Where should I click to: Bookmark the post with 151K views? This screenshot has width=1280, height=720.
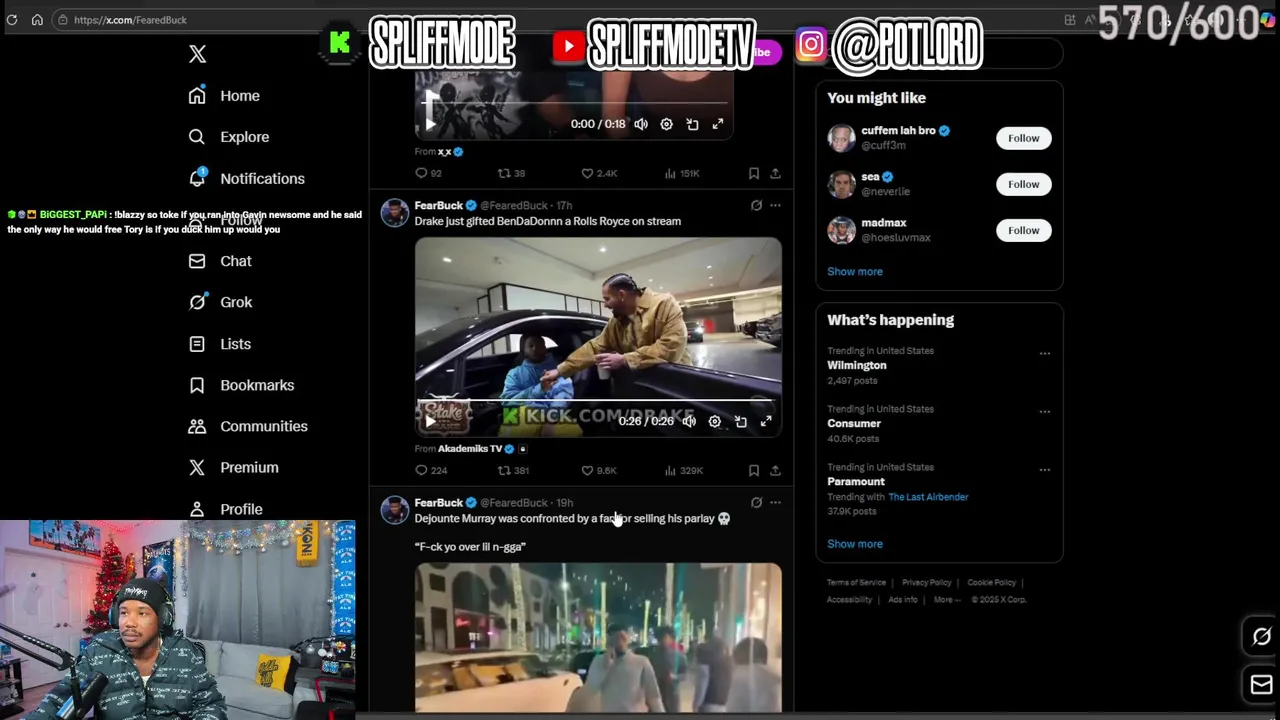click(753, 173)
